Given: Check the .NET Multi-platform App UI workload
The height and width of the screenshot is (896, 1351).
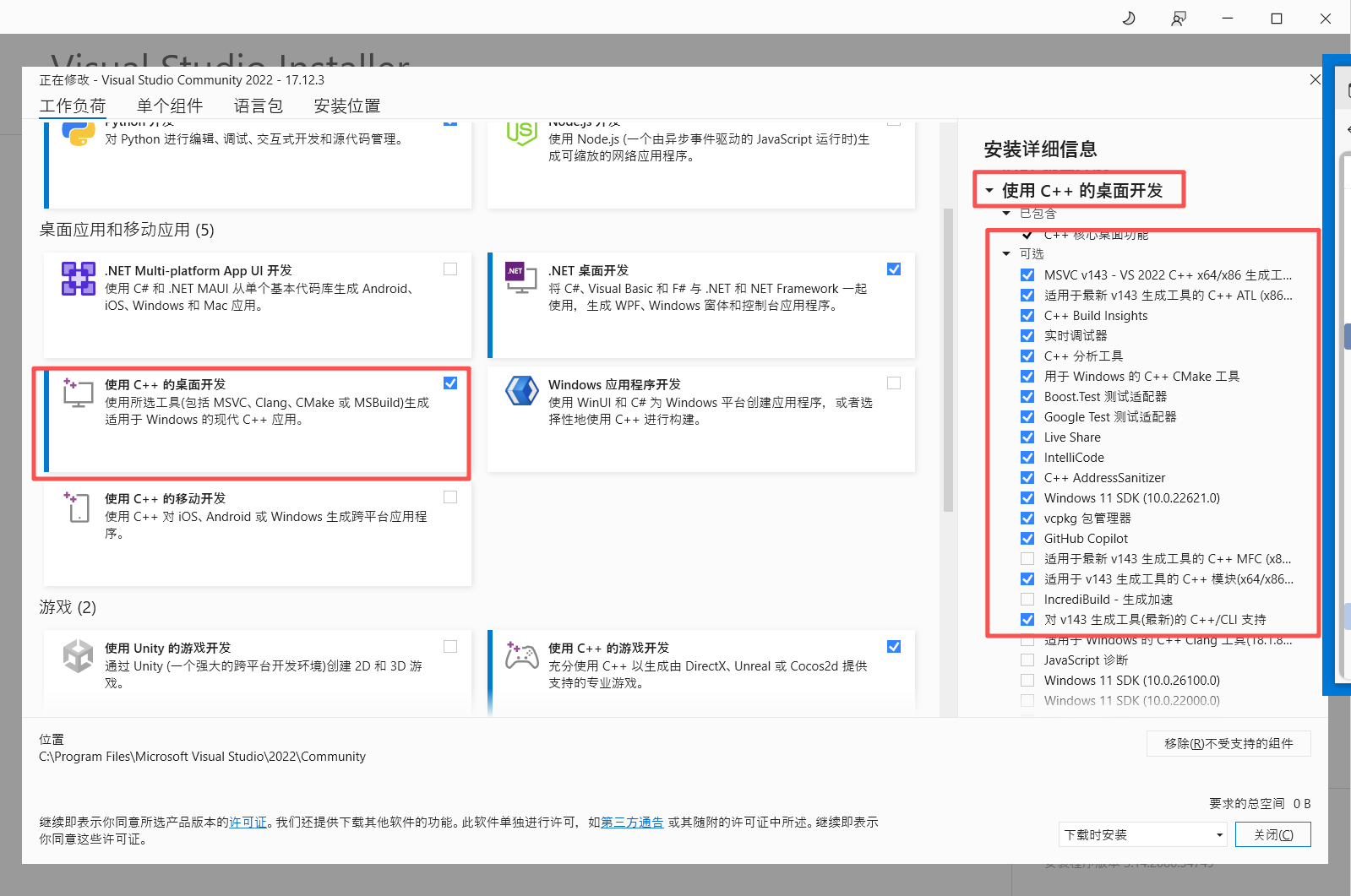Looking at the screenshot, I should click(x=450, y=269).
